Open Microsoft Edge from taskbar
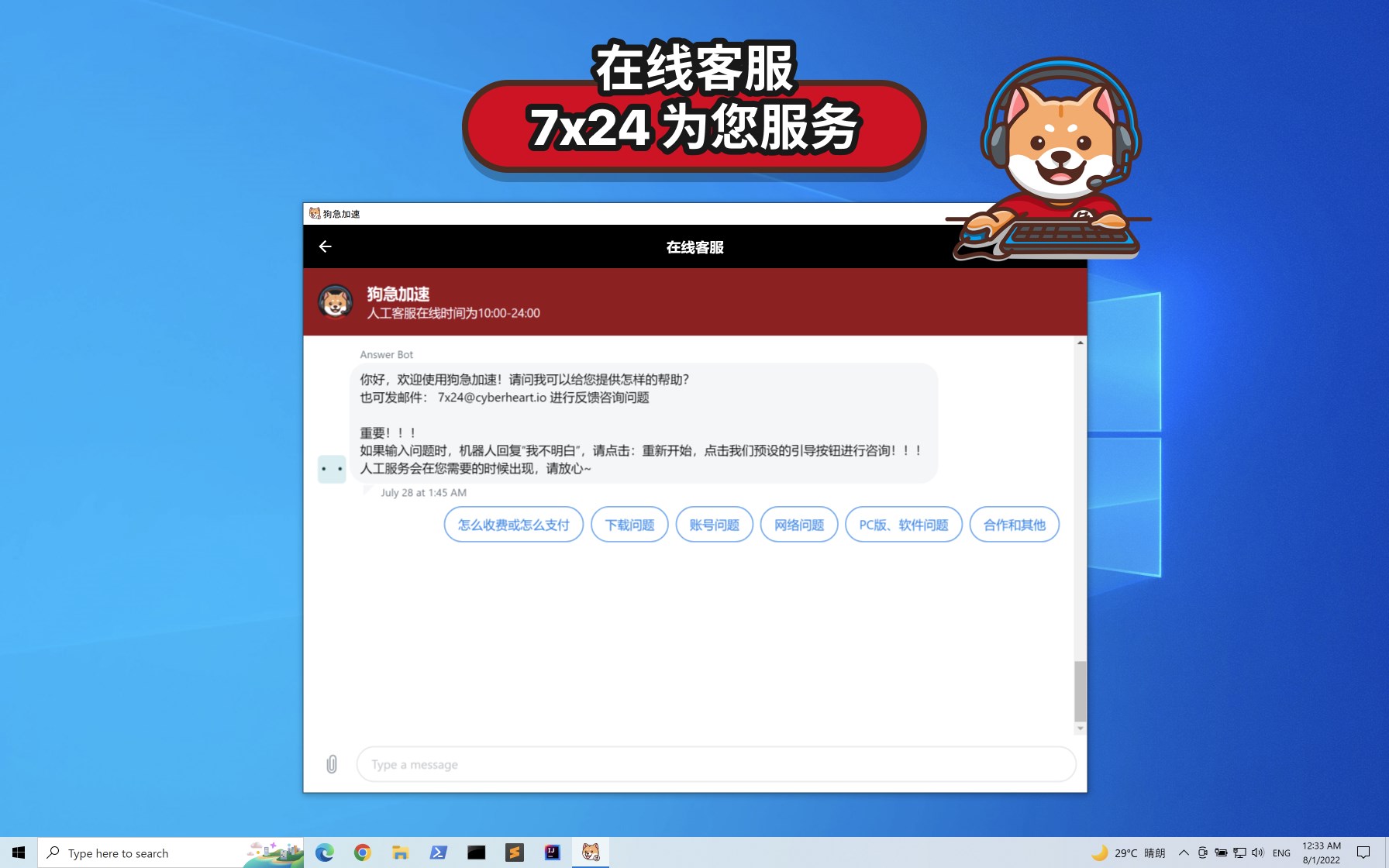1389x868 pixels. click(x=325, y=852)
